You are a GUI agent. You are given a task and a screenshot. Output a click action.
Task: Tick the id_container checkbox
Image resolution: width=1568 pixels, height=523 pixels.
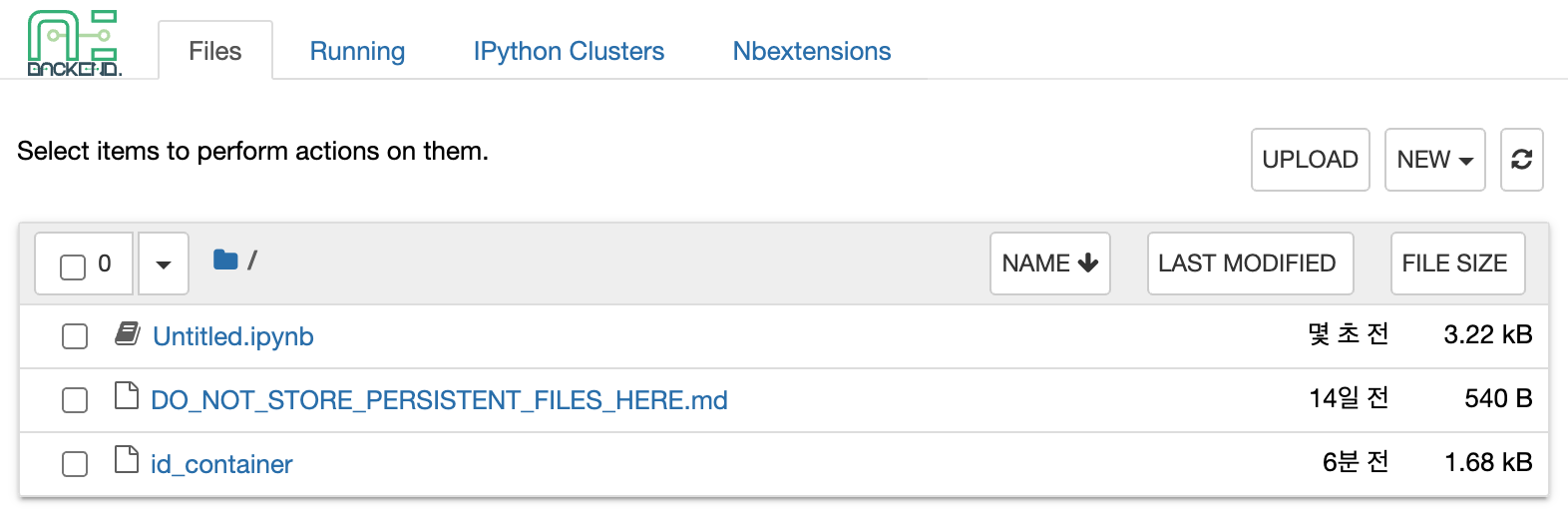click(75, 464)
